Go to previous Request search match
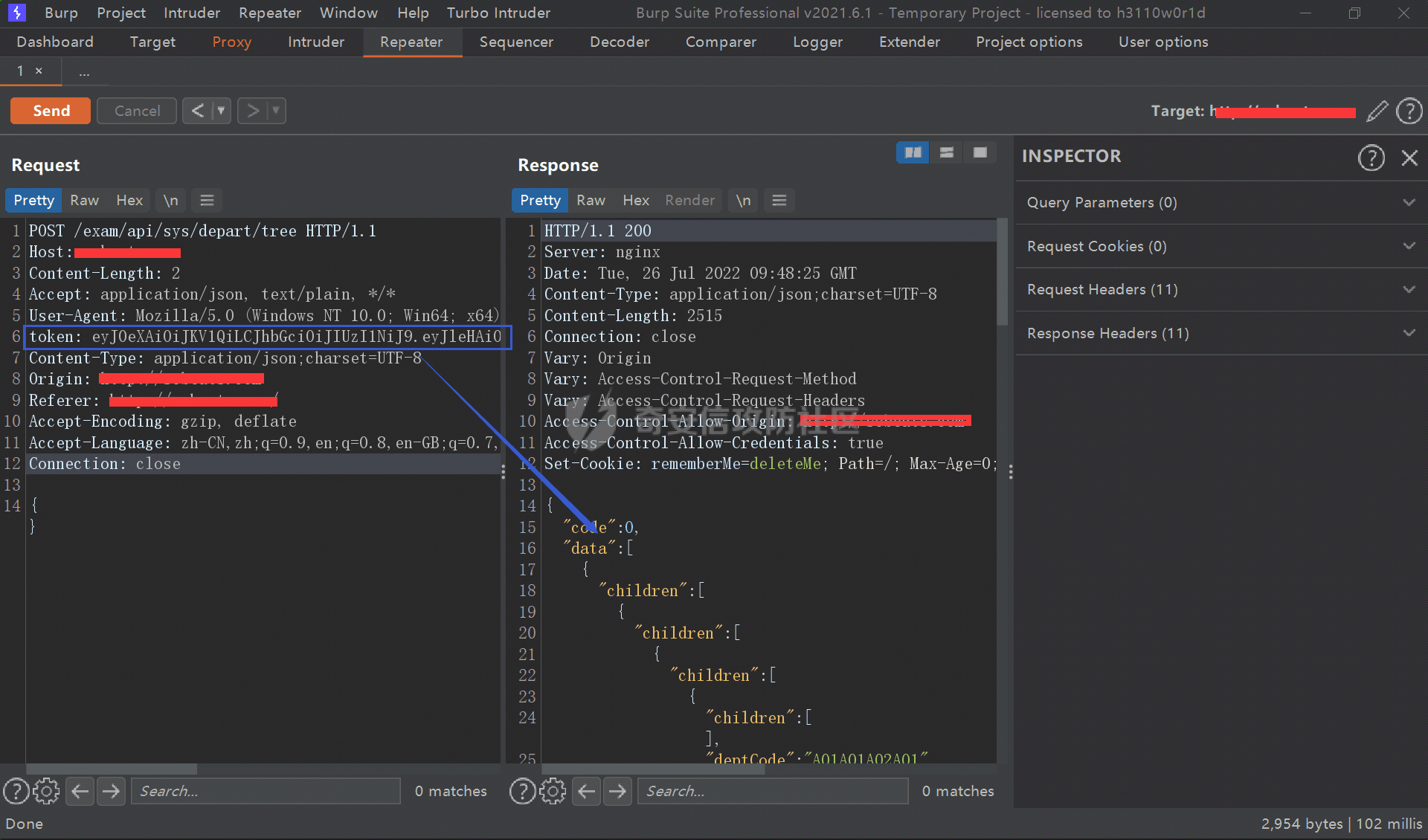1428x840 pixels. (x=80, y=791)
